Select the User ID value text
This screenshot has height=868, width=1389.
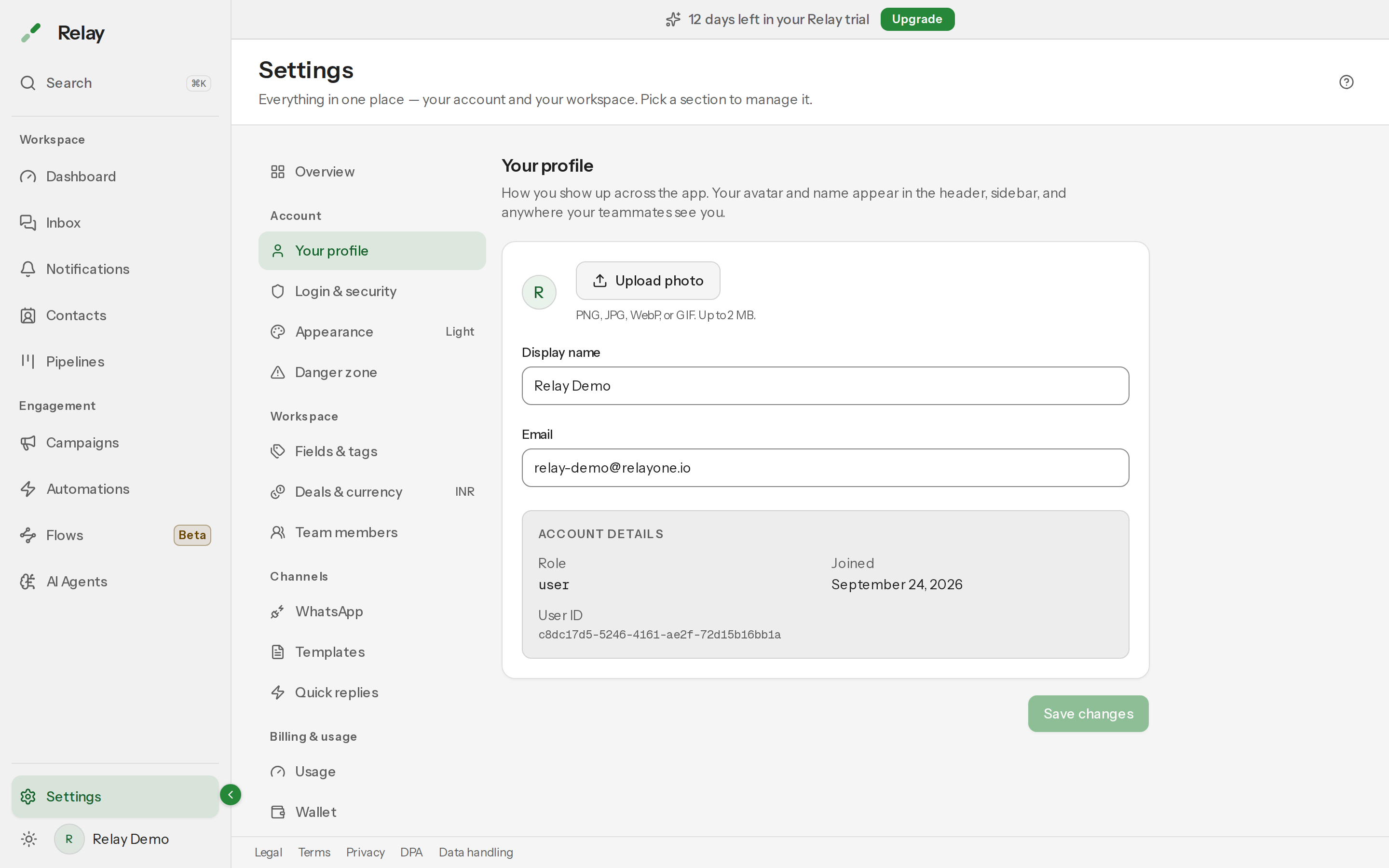click(659, 634)
